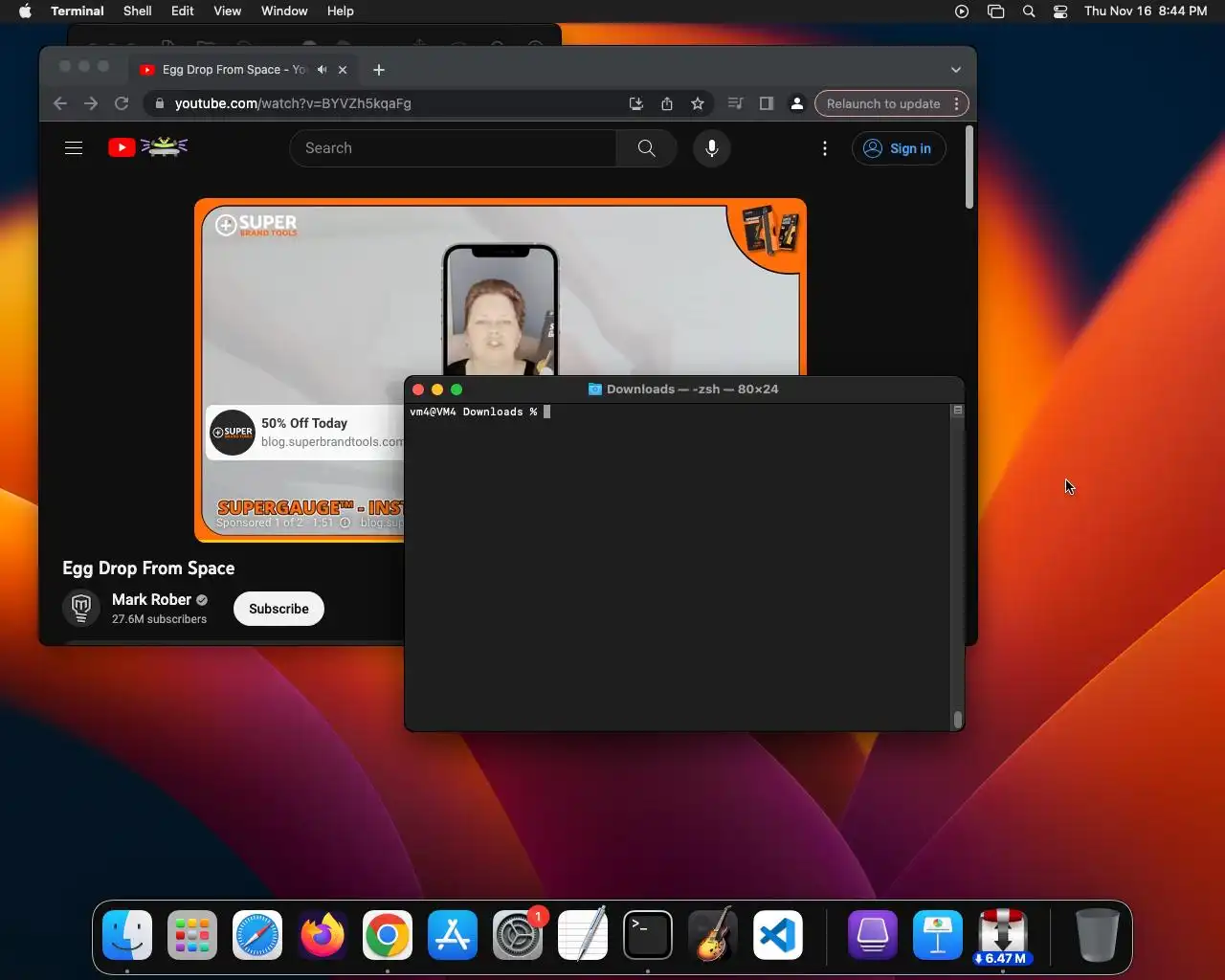The height and width of the screenshot is (980, 1225).
Task: Open the screen mirroring menu bar icon
Action: coord(995,11)
